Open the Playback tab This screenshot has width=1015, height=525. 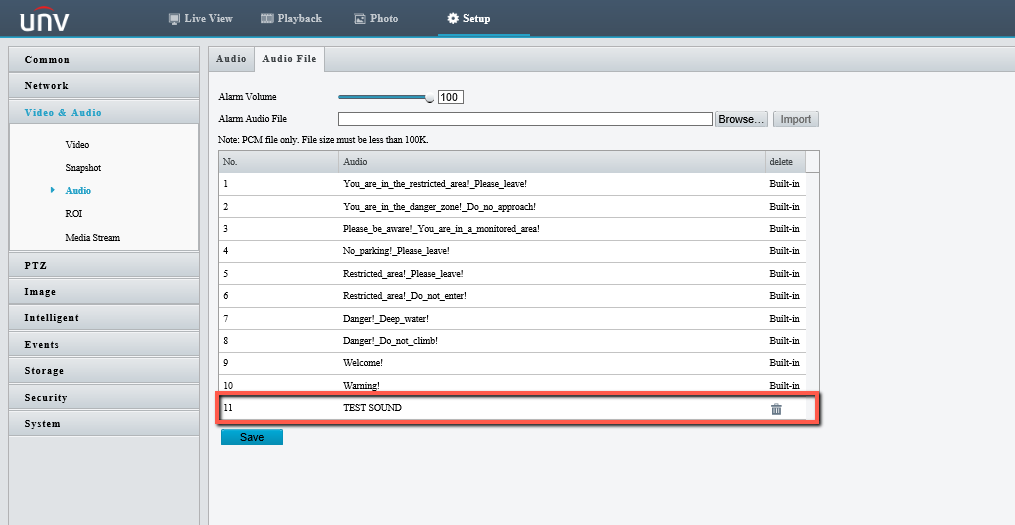(291, 18)
